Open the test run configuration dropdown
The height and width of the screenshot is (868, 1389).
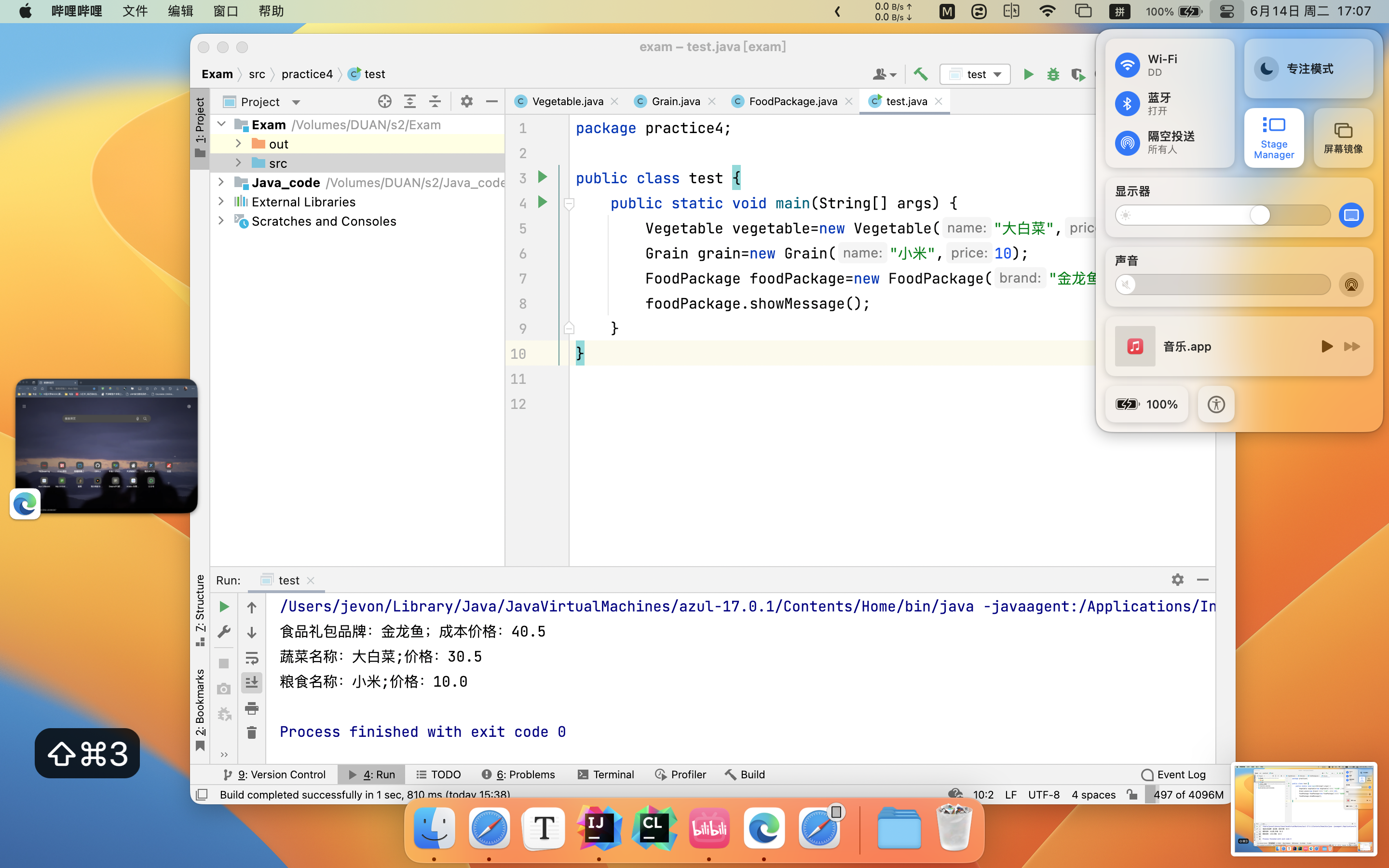(x=975, y=74)
